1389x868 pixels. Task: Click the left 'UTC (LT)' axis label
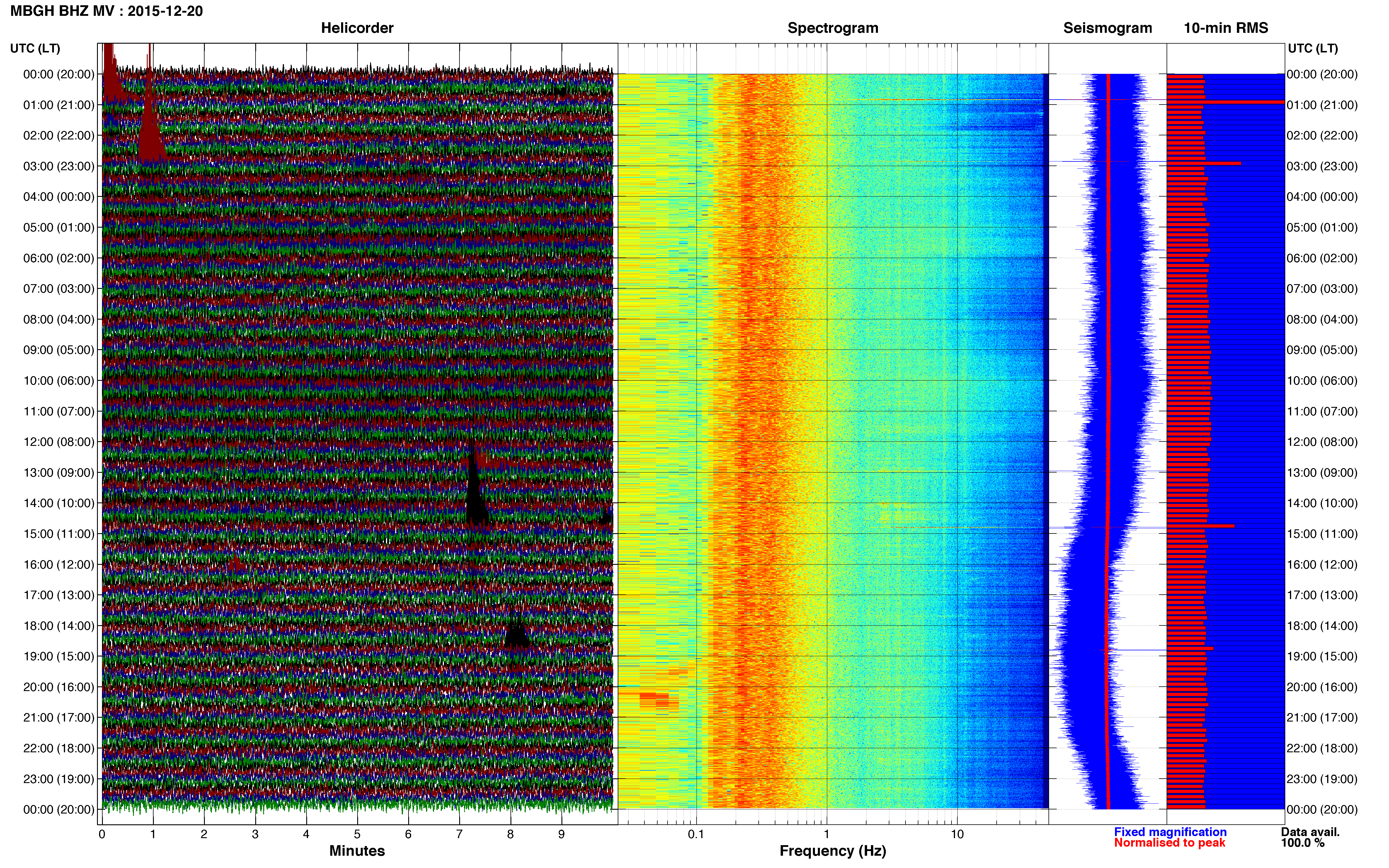(35, 48)
